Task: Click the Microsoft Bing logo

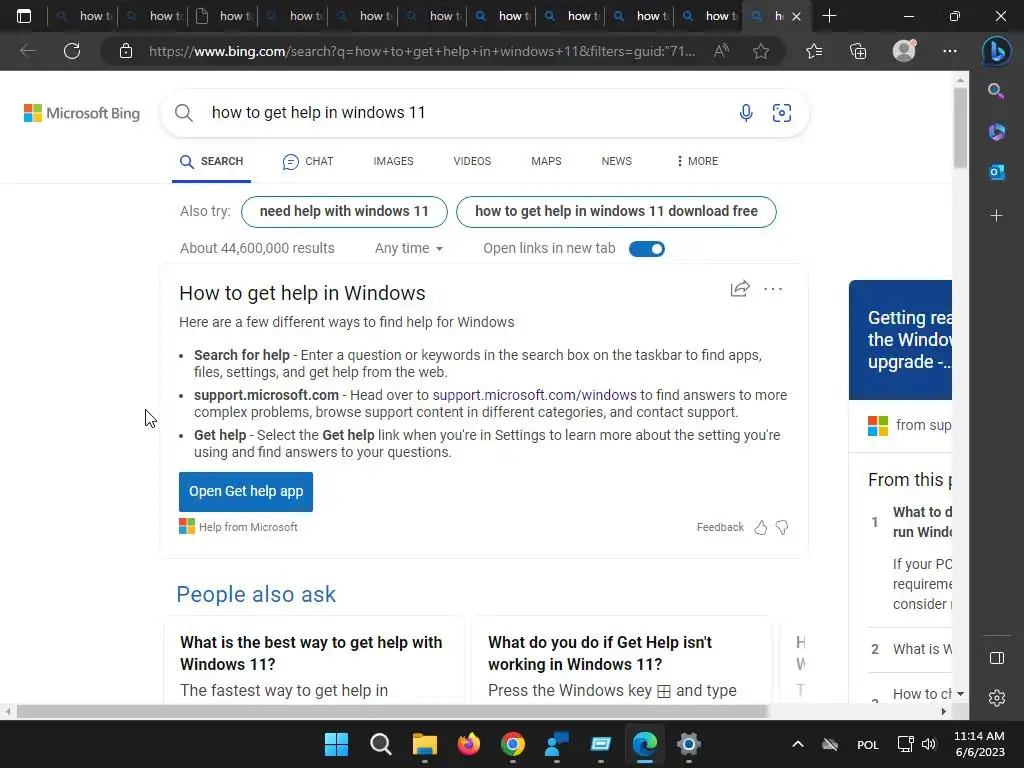Action: click(82, 113)
